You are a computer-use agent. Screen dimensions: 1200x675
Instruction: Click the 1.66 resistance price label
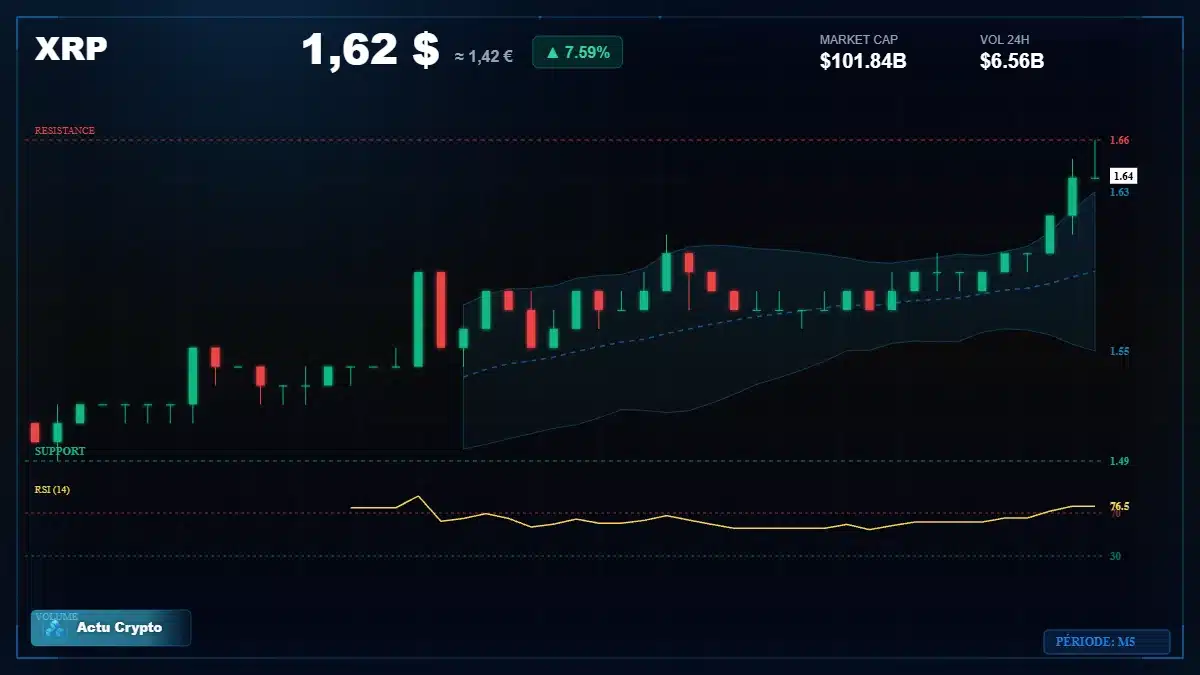tap(1119, 140)
